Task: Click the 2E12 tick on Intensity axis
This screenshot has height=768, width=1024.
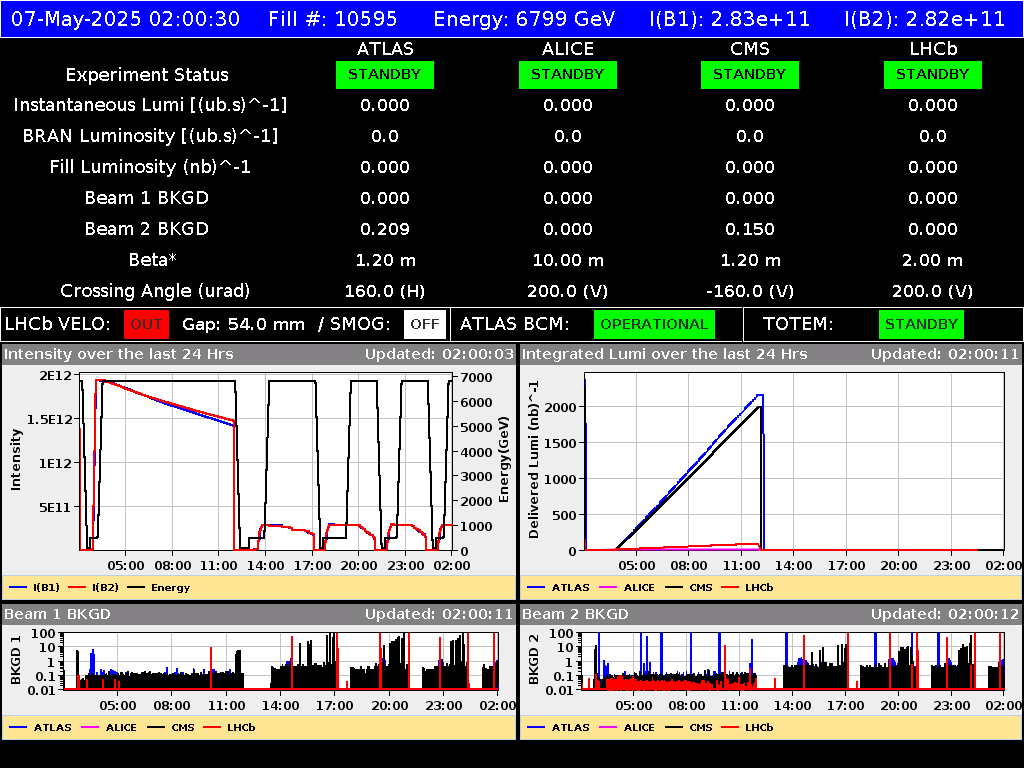Action: (56, 376)
